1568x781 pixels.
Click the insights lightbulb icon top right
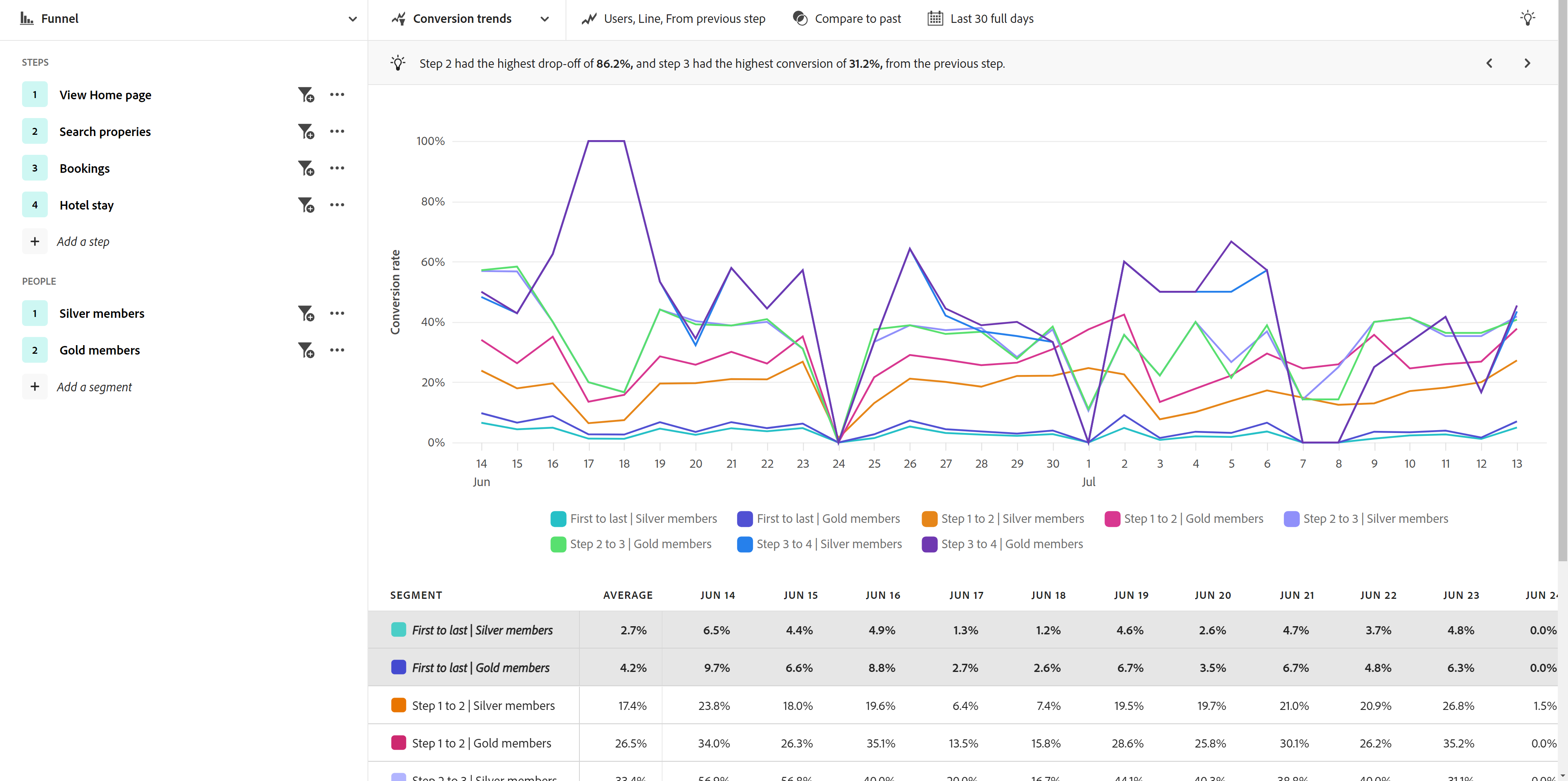[x=1527, y=18]
